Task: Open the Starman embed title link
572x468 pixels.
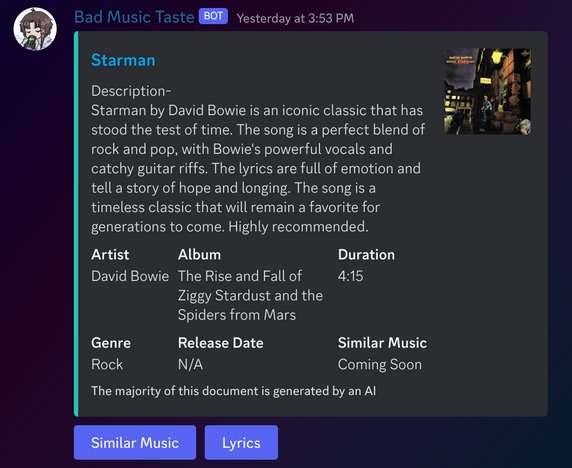Action: 123,60
